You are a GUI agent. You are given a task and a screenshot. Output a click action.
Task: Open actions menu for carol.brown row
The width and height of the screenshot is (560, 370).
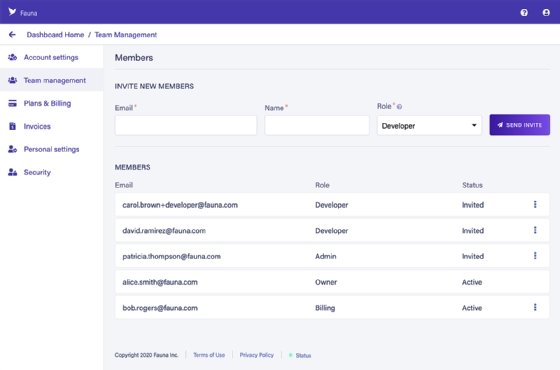[535, 204]
